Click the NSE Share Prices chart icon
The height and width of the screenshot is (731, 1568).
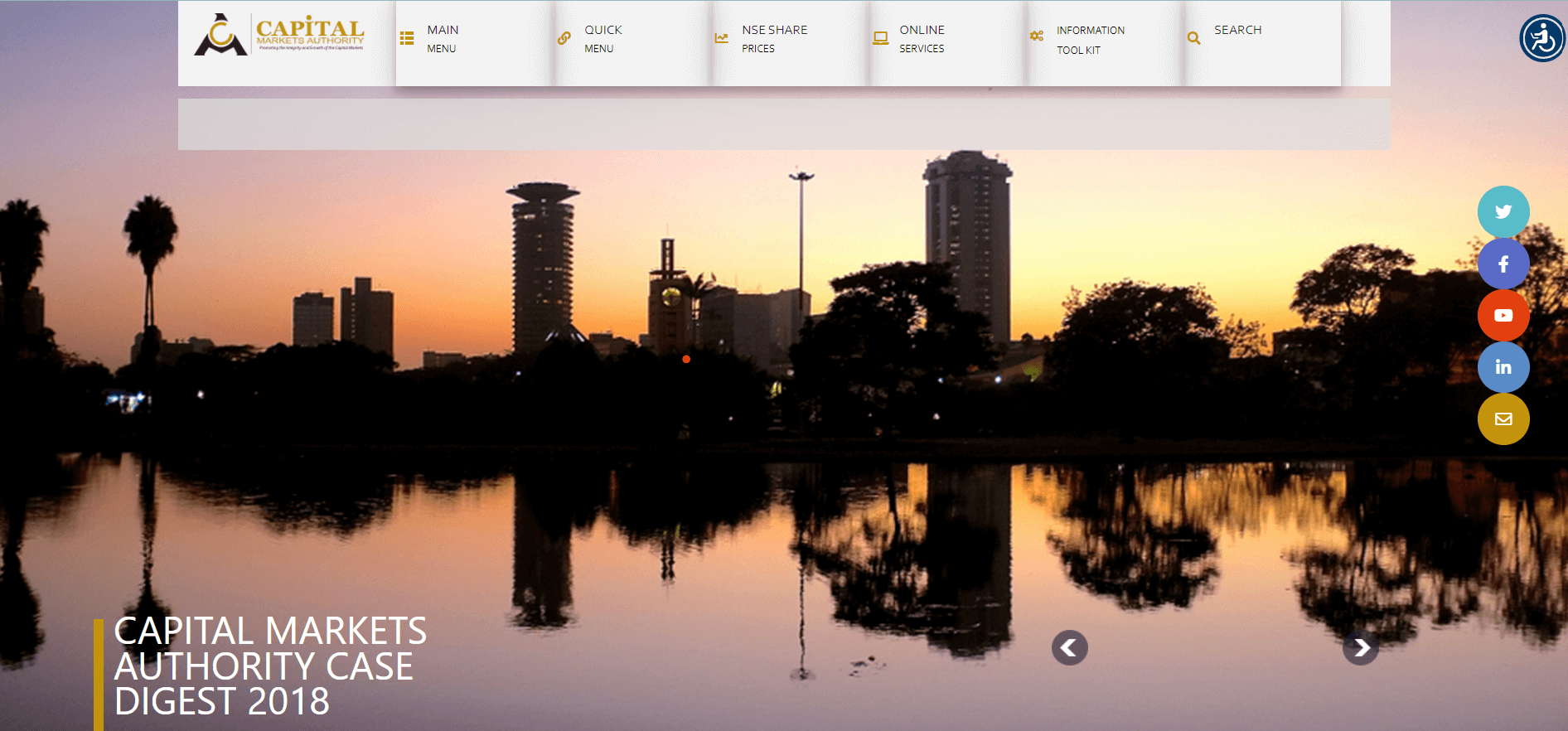(722, 38)
